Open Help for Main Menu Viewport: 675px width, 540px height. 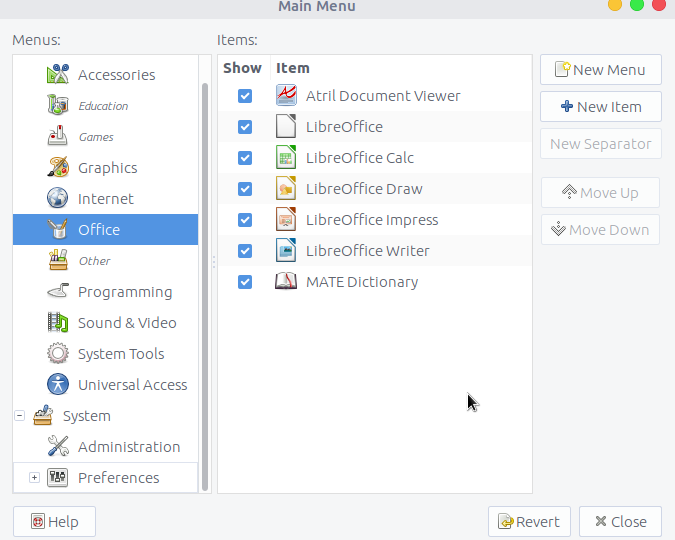[x=54, y=522]
